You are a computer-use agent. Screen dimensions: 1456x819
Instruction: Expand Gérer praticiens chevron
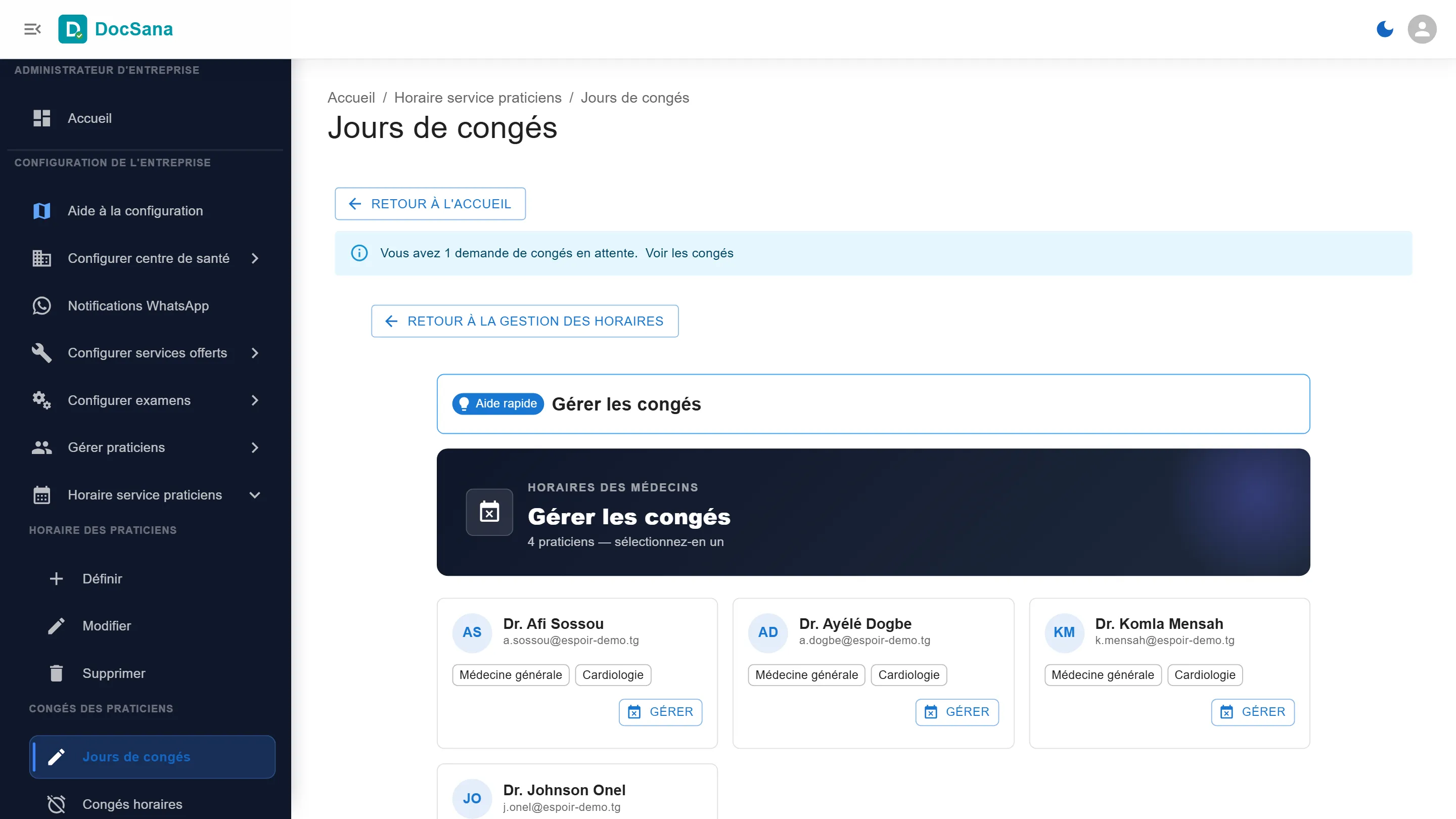(255, 447)
